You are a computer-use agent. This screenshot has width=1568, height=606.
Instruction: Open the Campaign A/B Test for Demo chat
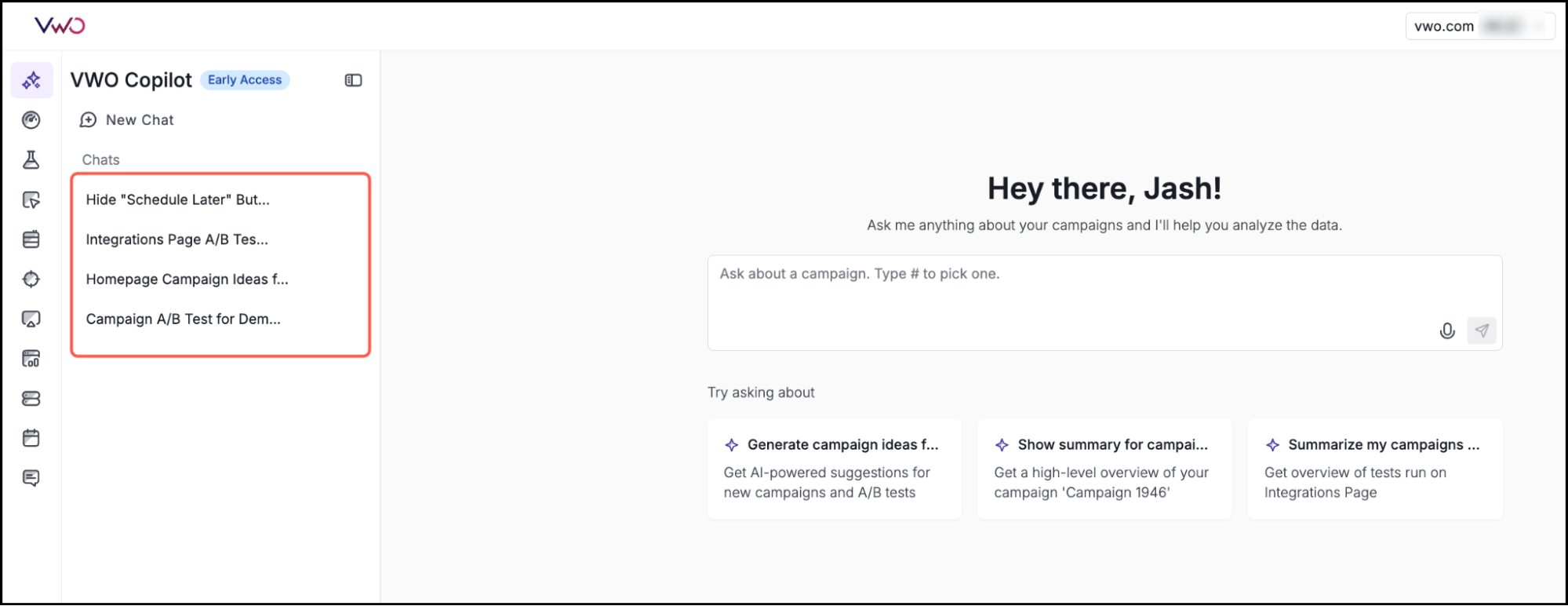pyautogui.click(x=184, y=319)
